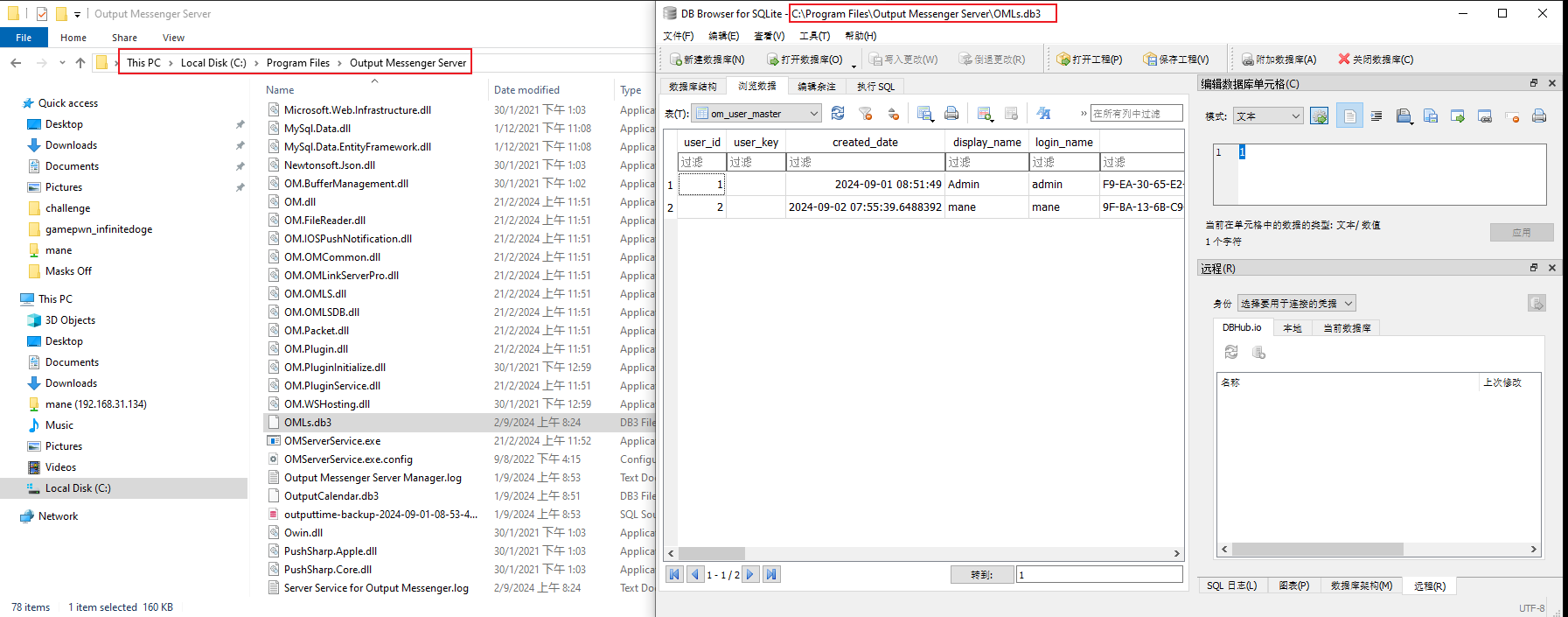The image size is (1568, 617).
Task: Click the cell editor print icon
Action: [1539, 116]
